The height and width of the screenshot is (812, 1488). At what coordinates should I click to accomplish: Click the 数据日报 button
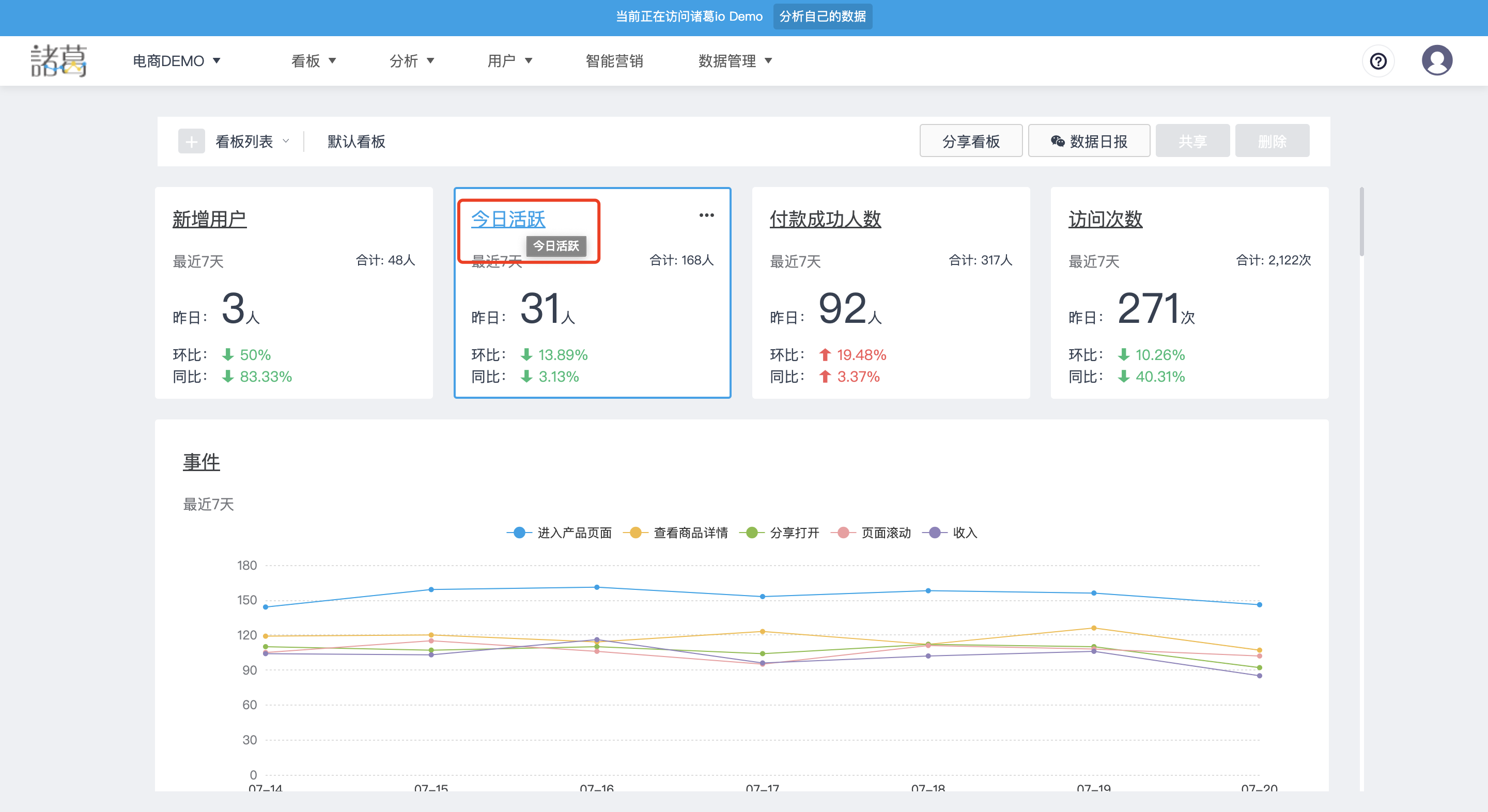click(1089, 141)
